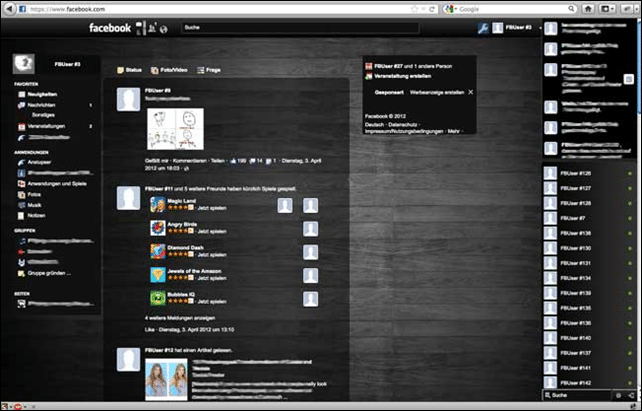The height and width of the screenshot is (411, 642).
Task: Open Sonstiges under Nachrichten
Action: [x=43, y=115]
